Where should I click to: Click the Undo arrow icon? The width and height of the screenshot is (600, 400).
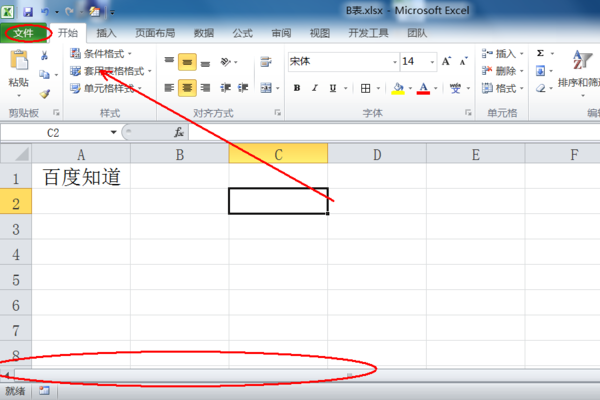45,12
